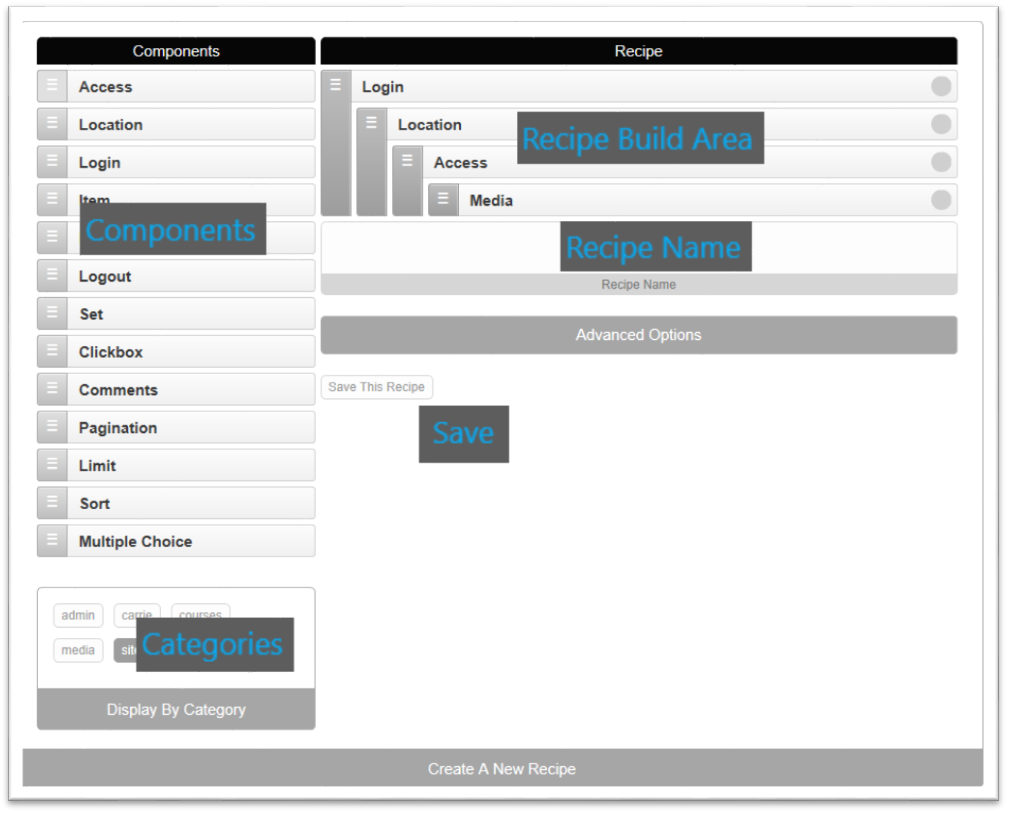Click the Create A New Recipe bar
This screenshot has height=813, width=1009.
pos(503,768)
